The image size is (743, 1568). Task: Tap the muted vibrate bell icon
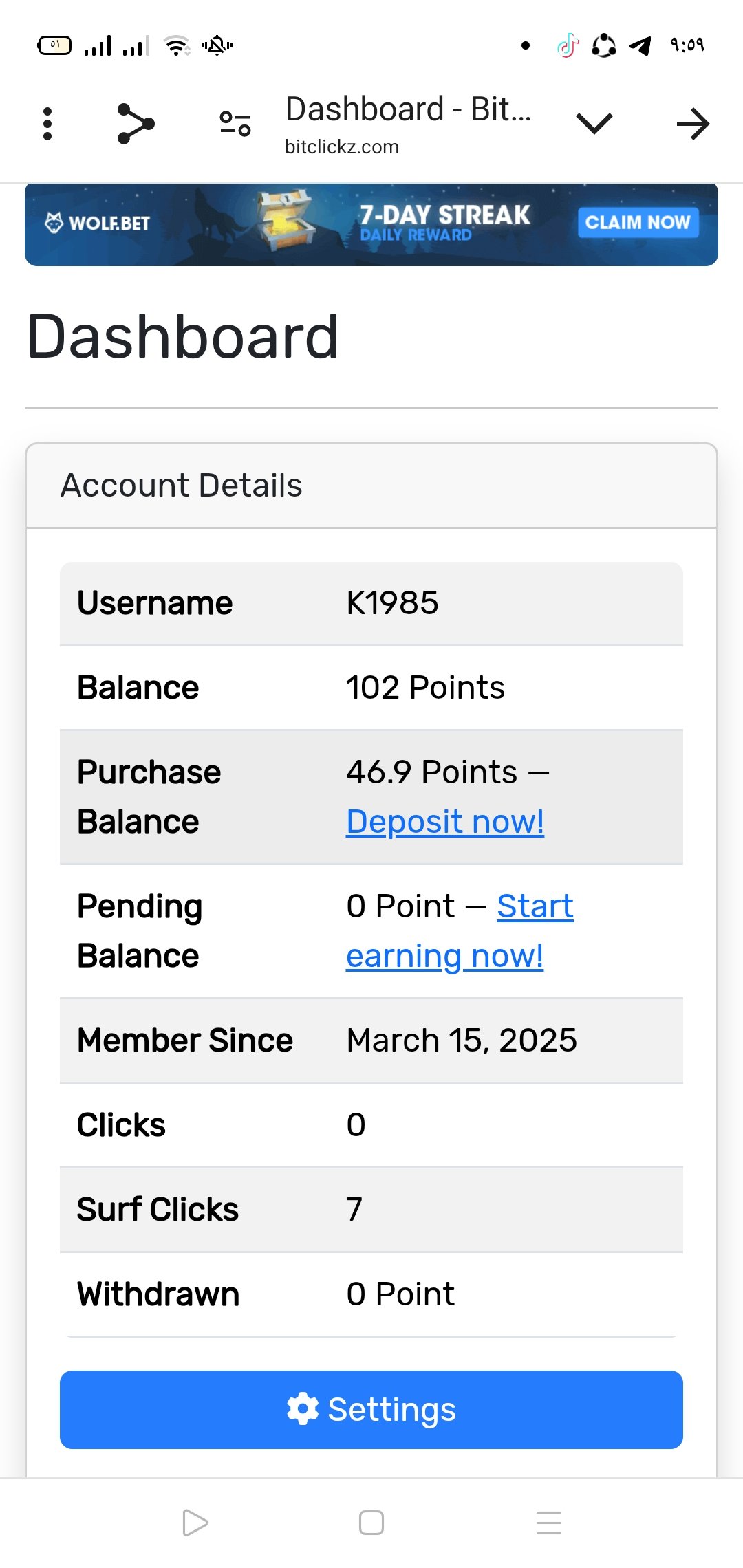[217, 46]
